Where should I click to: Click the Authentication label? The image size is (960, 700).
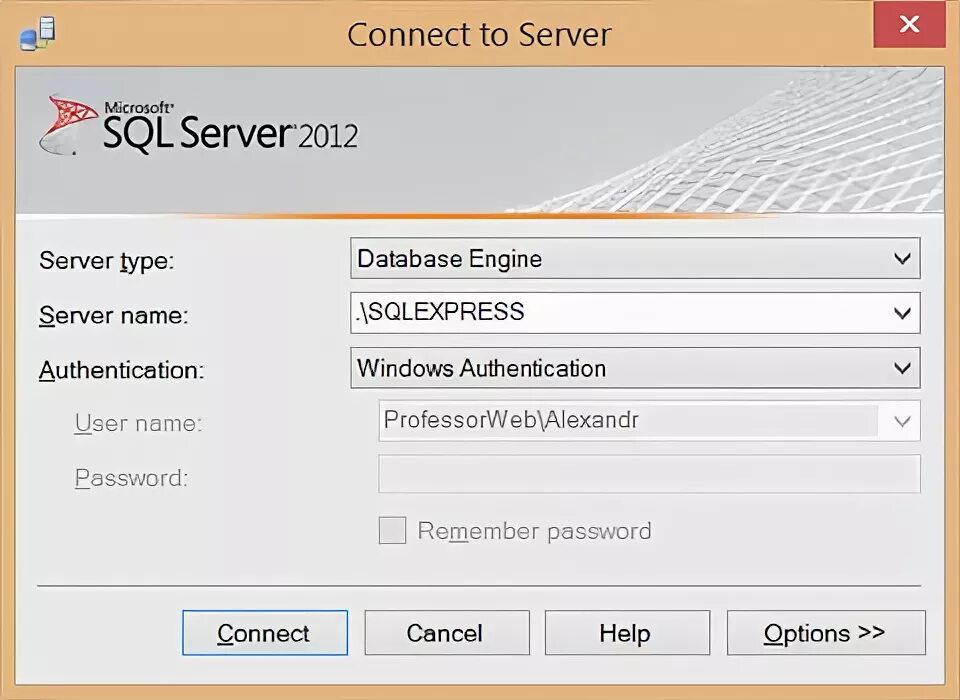(x=121, y=371)
